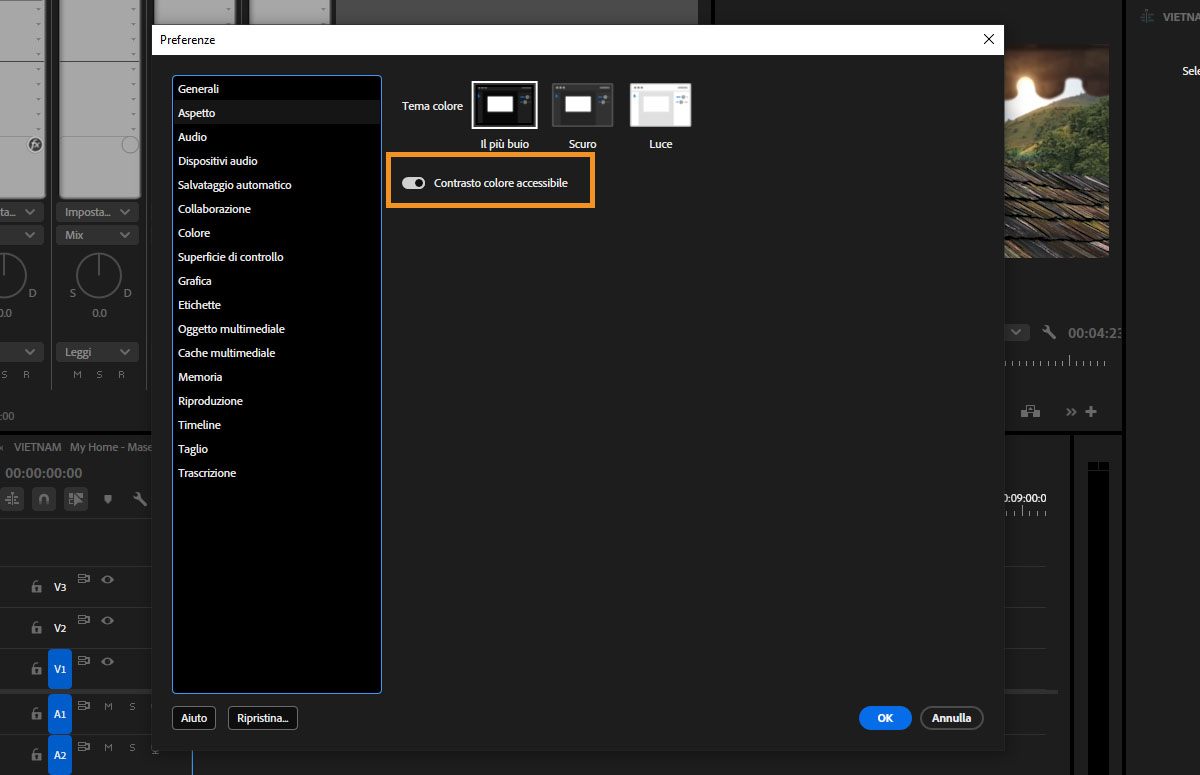1200x775 pixels.
Task: Select Cache multimediale in the list
Action: click(x=277, y=353)
